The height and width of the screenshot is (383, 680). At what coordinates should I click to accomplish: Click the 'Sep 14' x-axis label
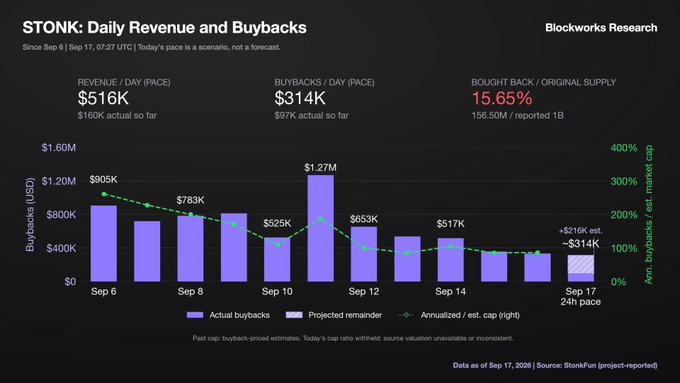point(451,291)
